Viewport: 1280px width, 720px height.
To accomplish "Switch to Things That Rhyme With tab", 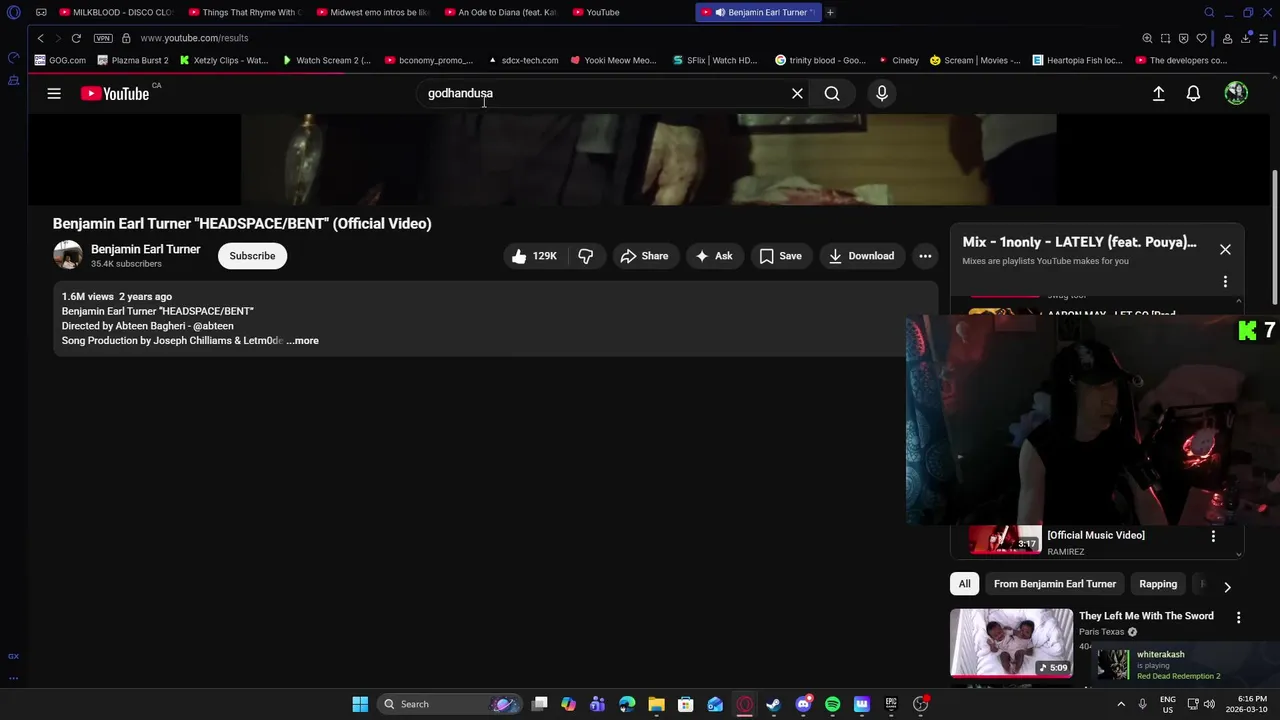I will 245,12.
